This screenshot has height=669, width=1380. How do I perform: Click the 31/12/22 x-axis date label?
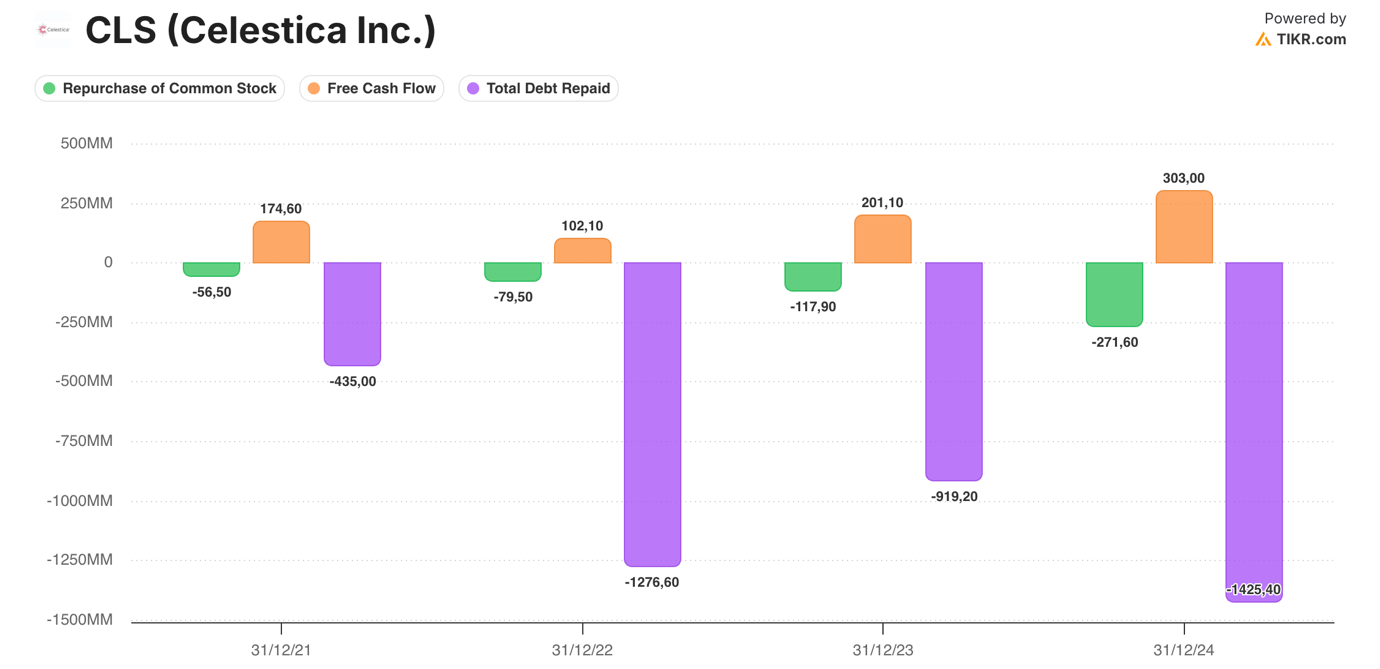[582, 650]
